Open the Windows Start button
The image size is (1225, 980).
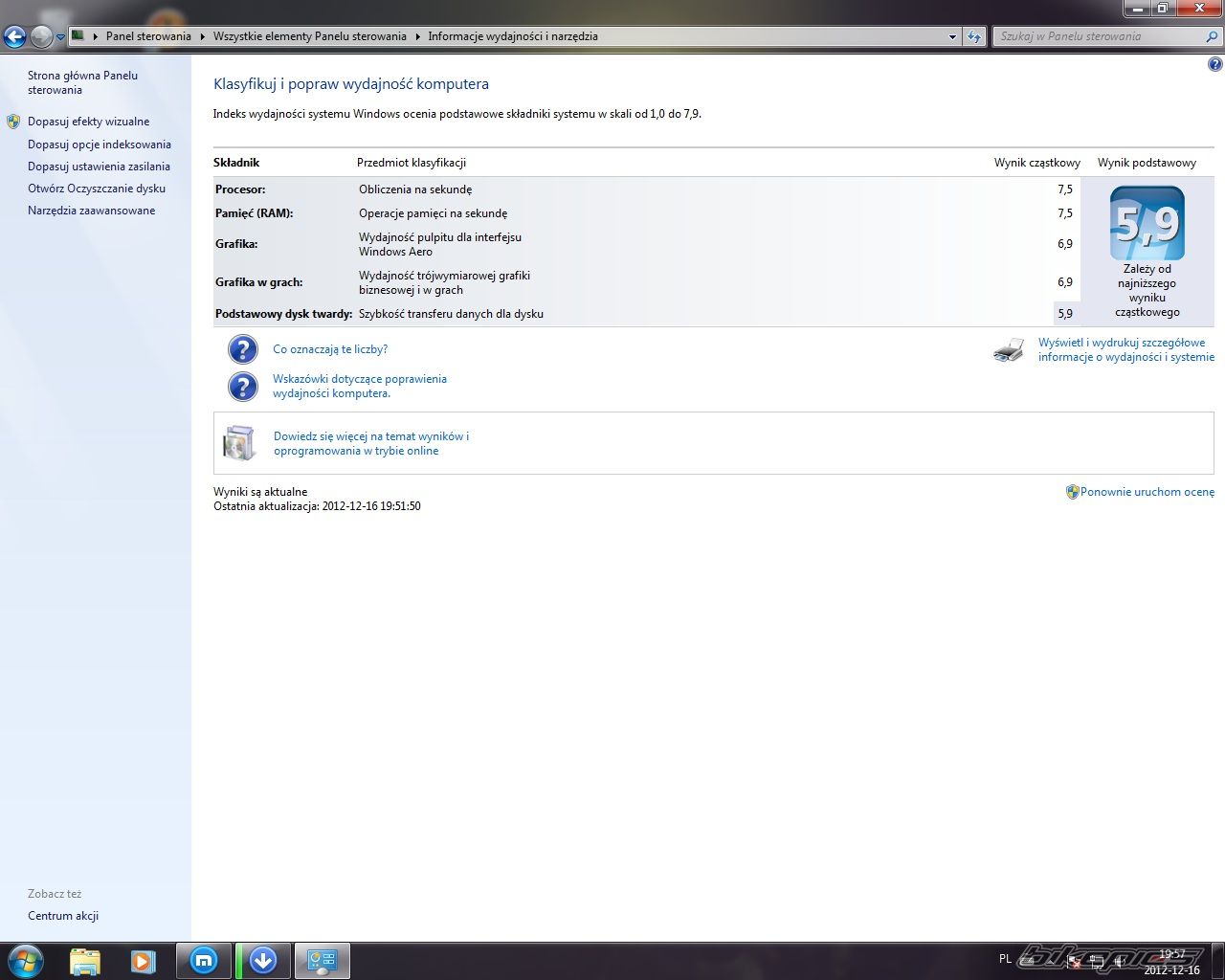[x=25, y=960]
